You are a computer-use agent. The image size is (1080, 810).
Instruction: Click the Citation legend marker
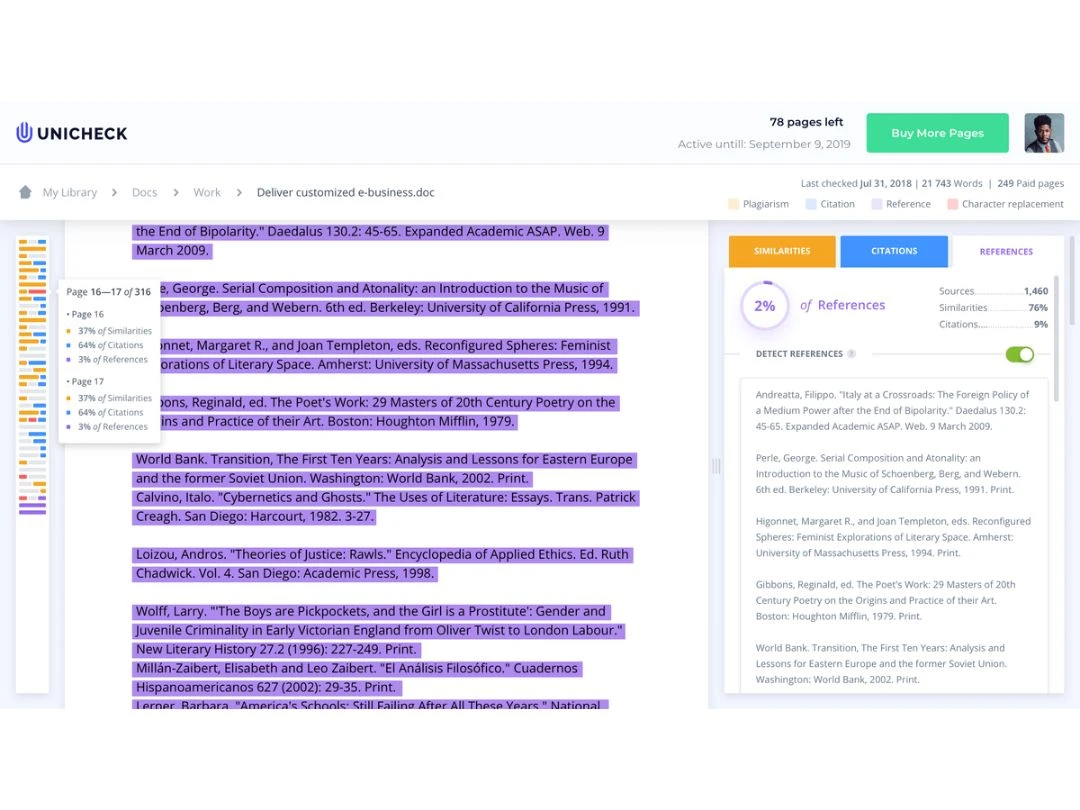coord(810,204)
